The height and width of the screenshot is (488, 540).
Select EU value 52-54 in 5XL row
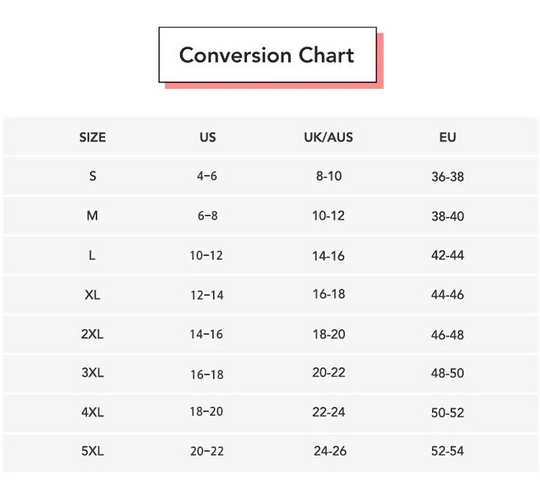pos(448,451)
